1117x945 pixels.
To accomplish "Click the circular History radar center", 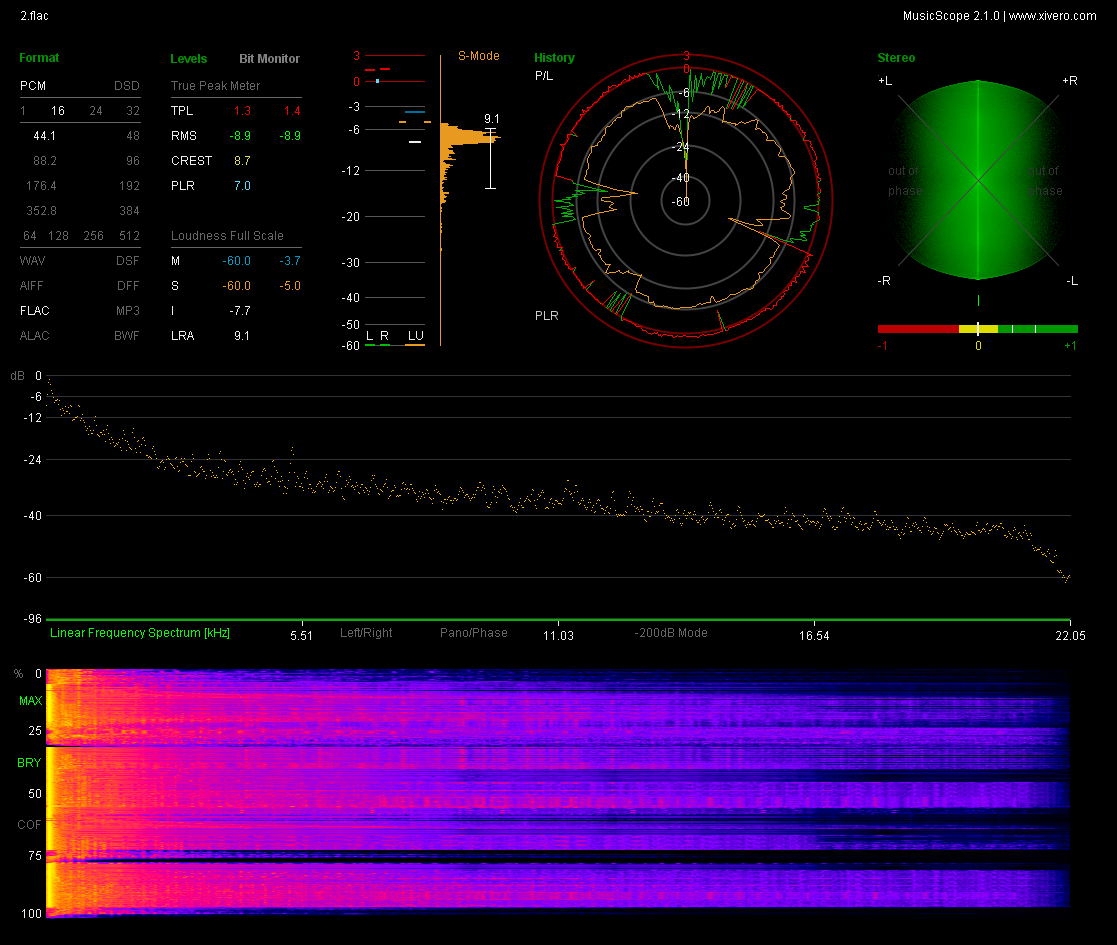I will point(685,201).
